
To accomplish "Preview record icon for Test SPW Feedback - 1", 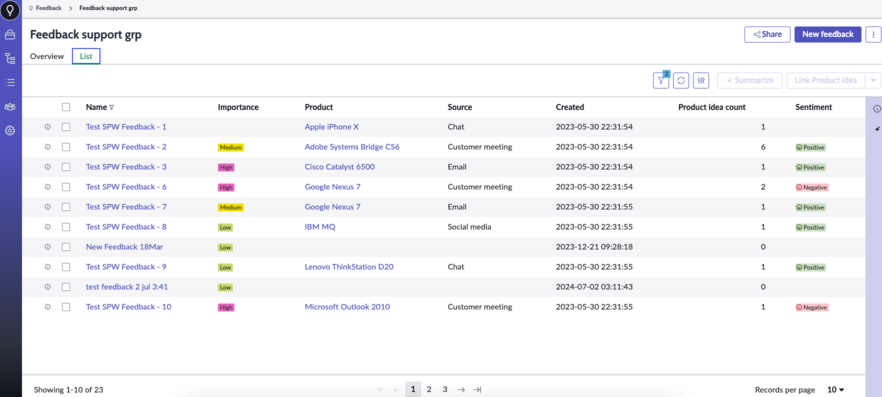I will coord(48,127).
